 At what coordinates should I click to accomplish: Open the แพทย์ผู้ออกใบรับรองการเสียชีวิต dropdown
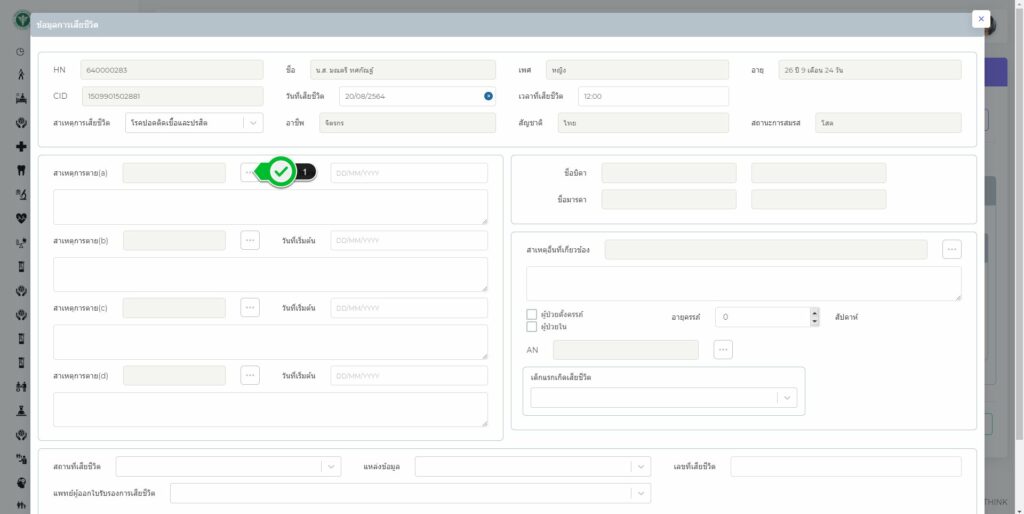coord(640,493)
